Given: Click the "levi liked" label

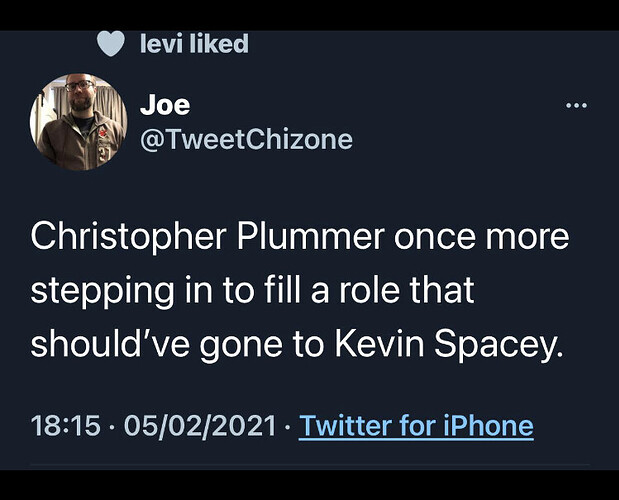Looking at the screenshot, I should coord(195,44).
